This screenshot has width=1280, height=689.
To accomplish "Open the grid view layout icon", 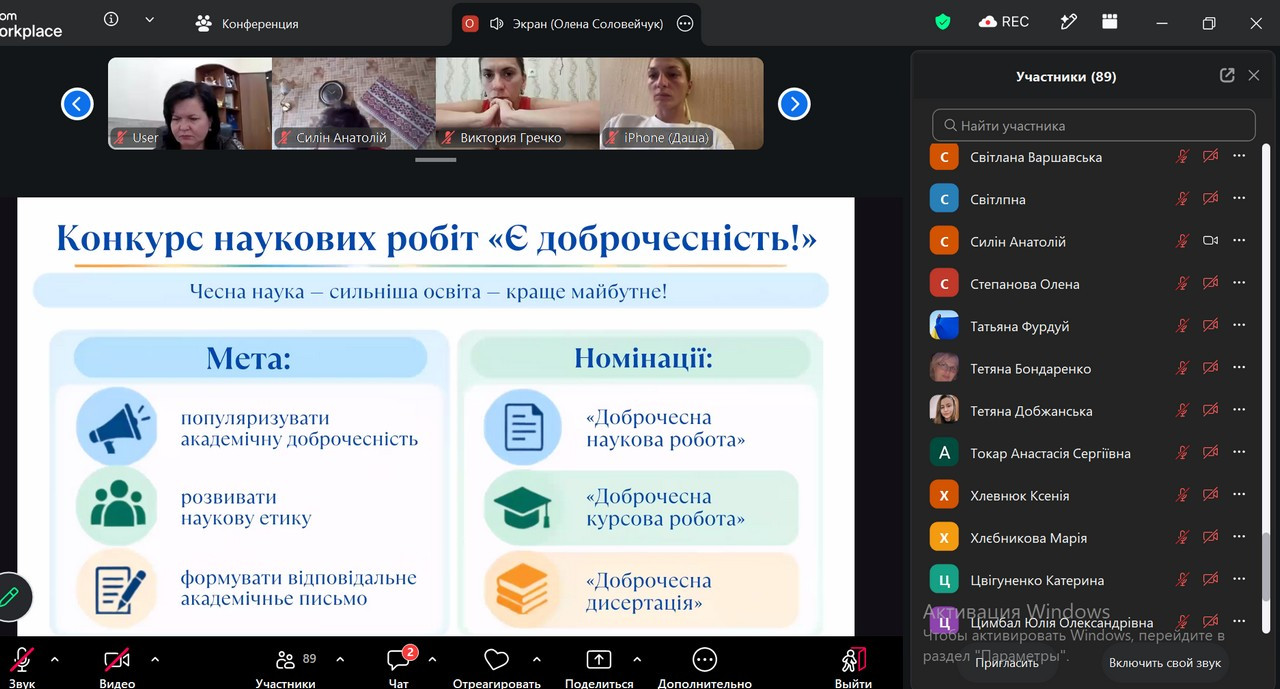I will (1110, 22).
